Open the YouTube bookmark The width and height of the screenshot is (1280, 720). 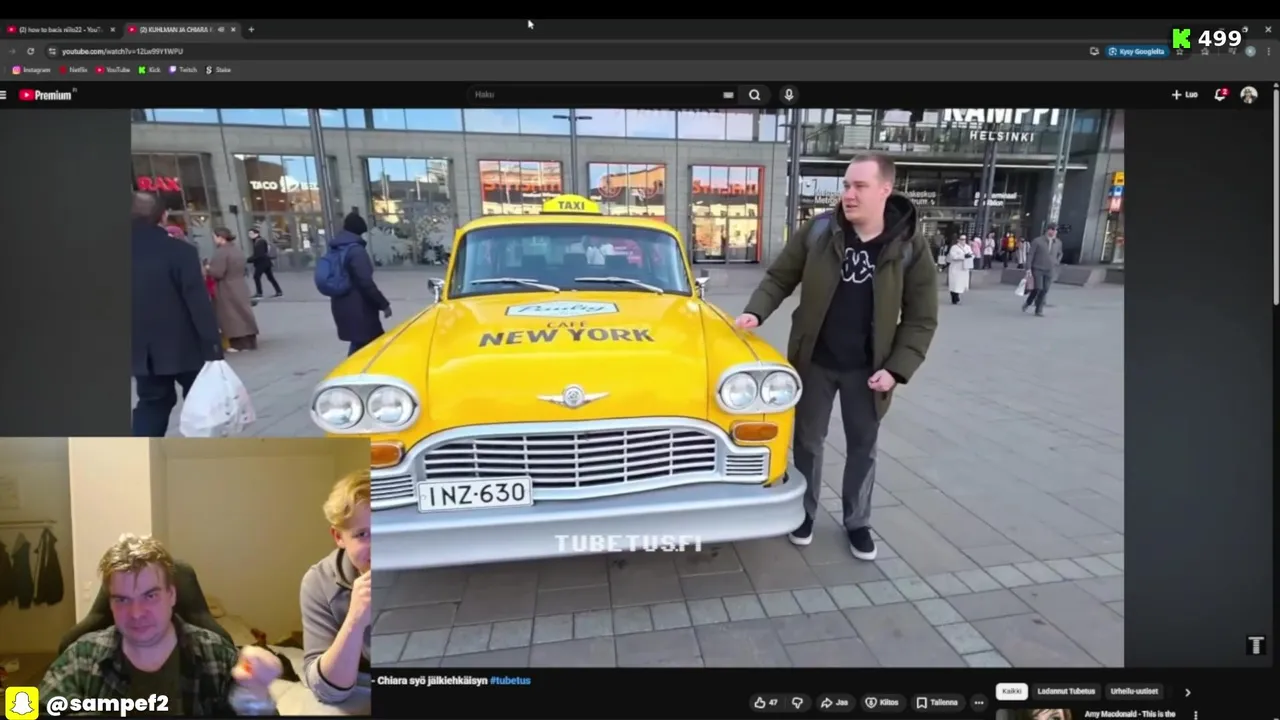(x=113, y=70)
